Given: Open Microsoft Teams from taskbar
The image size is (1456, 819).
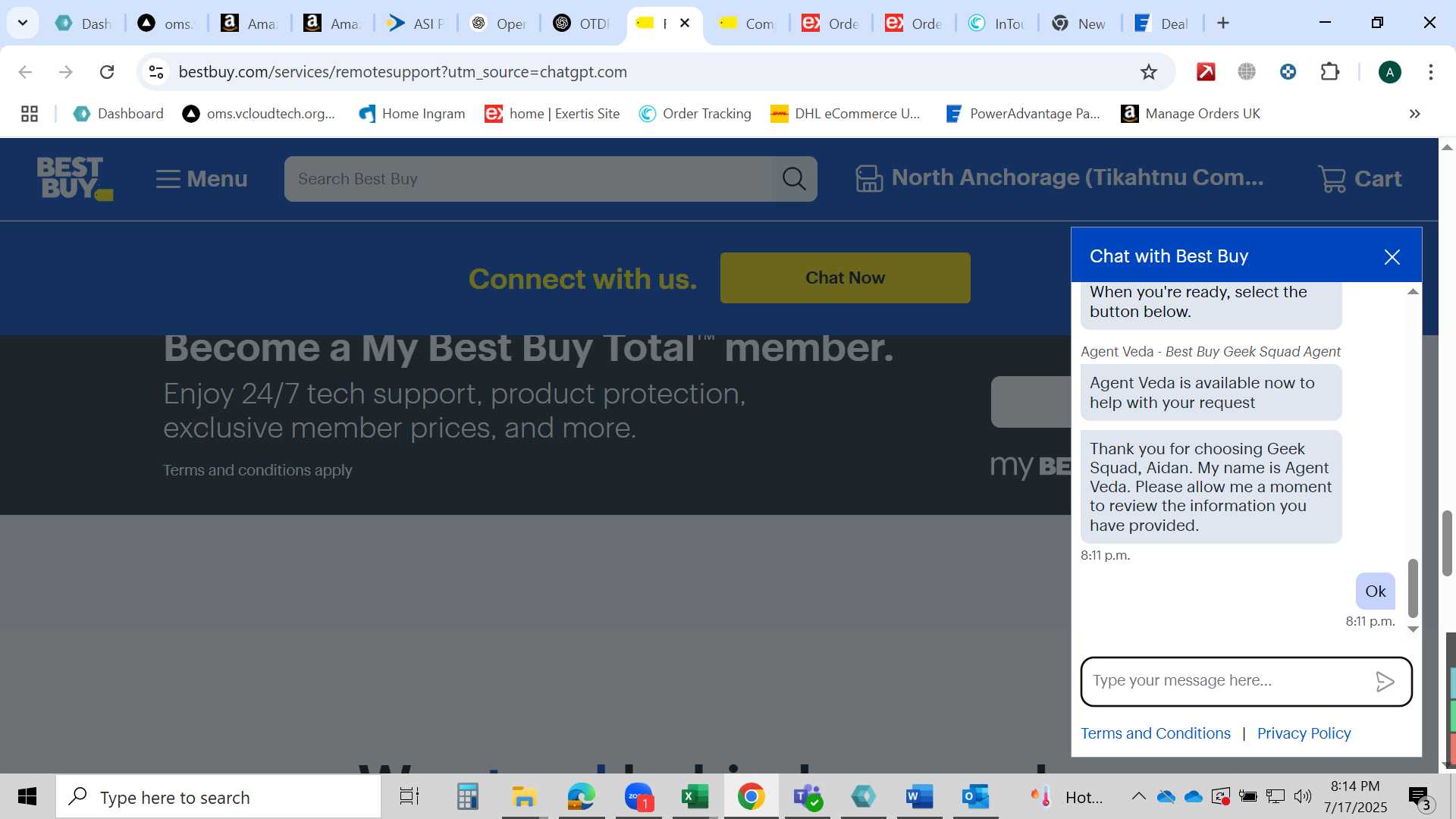Looking at the screenshot, I should coord(807,797).
